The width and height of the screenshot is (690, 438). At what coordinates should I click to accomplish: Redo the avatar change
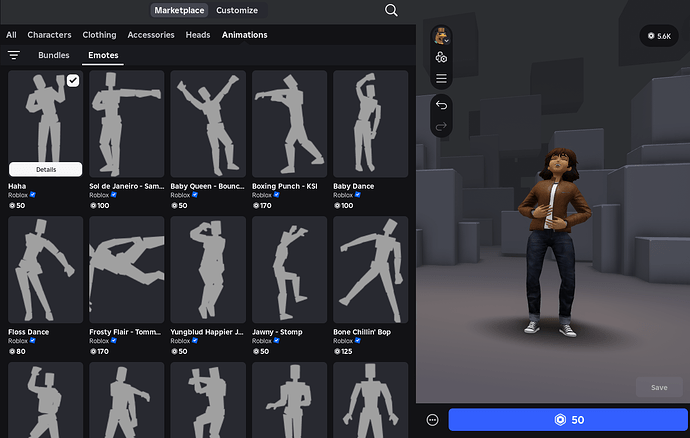click(441, 127)
